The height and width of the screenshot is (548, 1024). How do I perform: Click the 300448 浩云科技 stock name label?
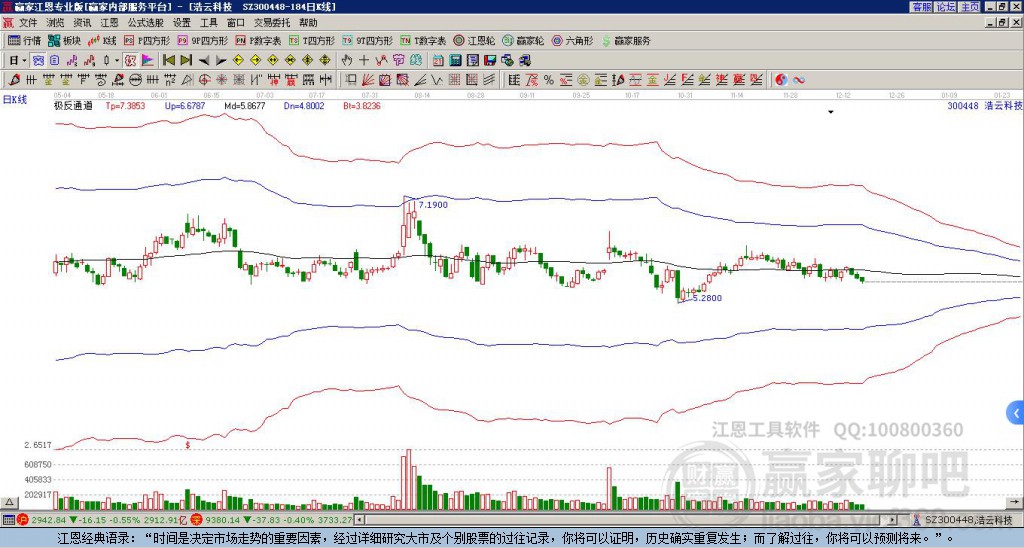pos(984,105)
